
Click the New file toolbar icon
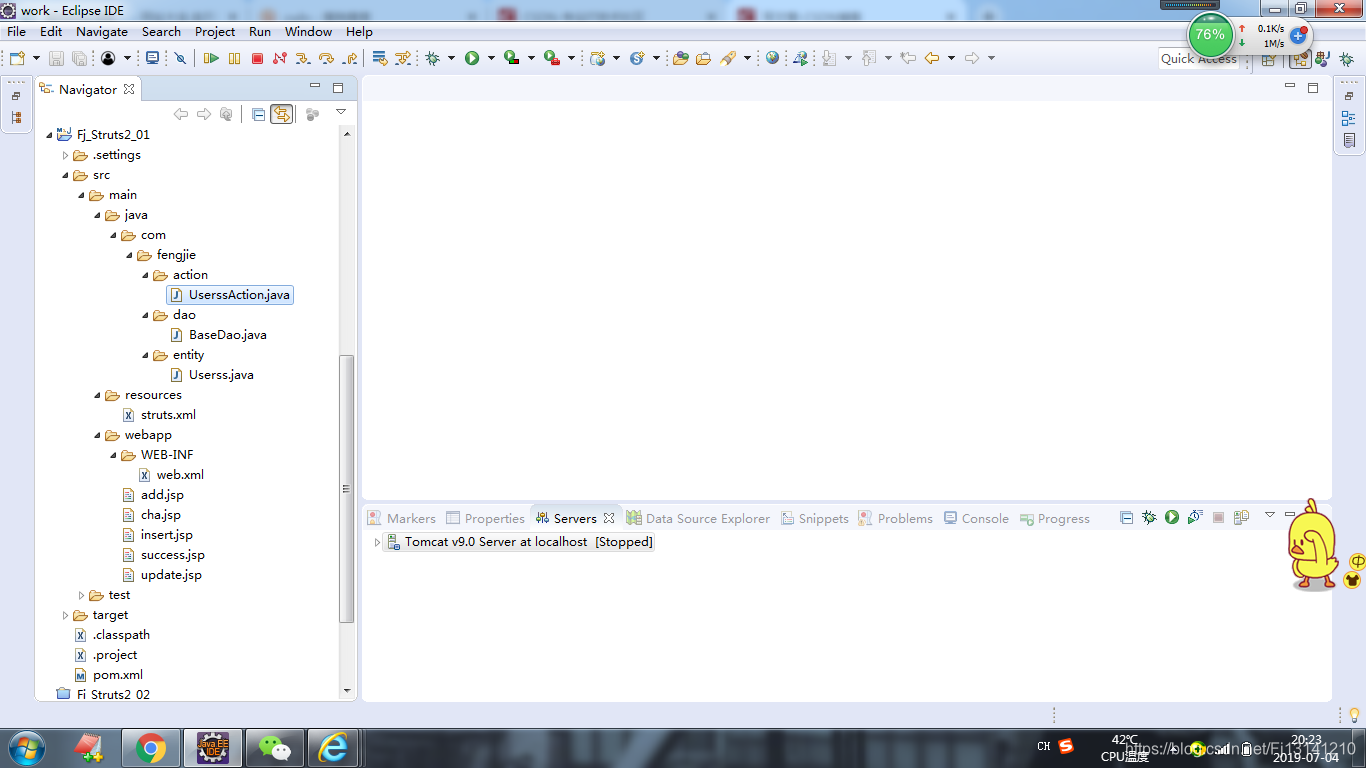pos(17,59)
